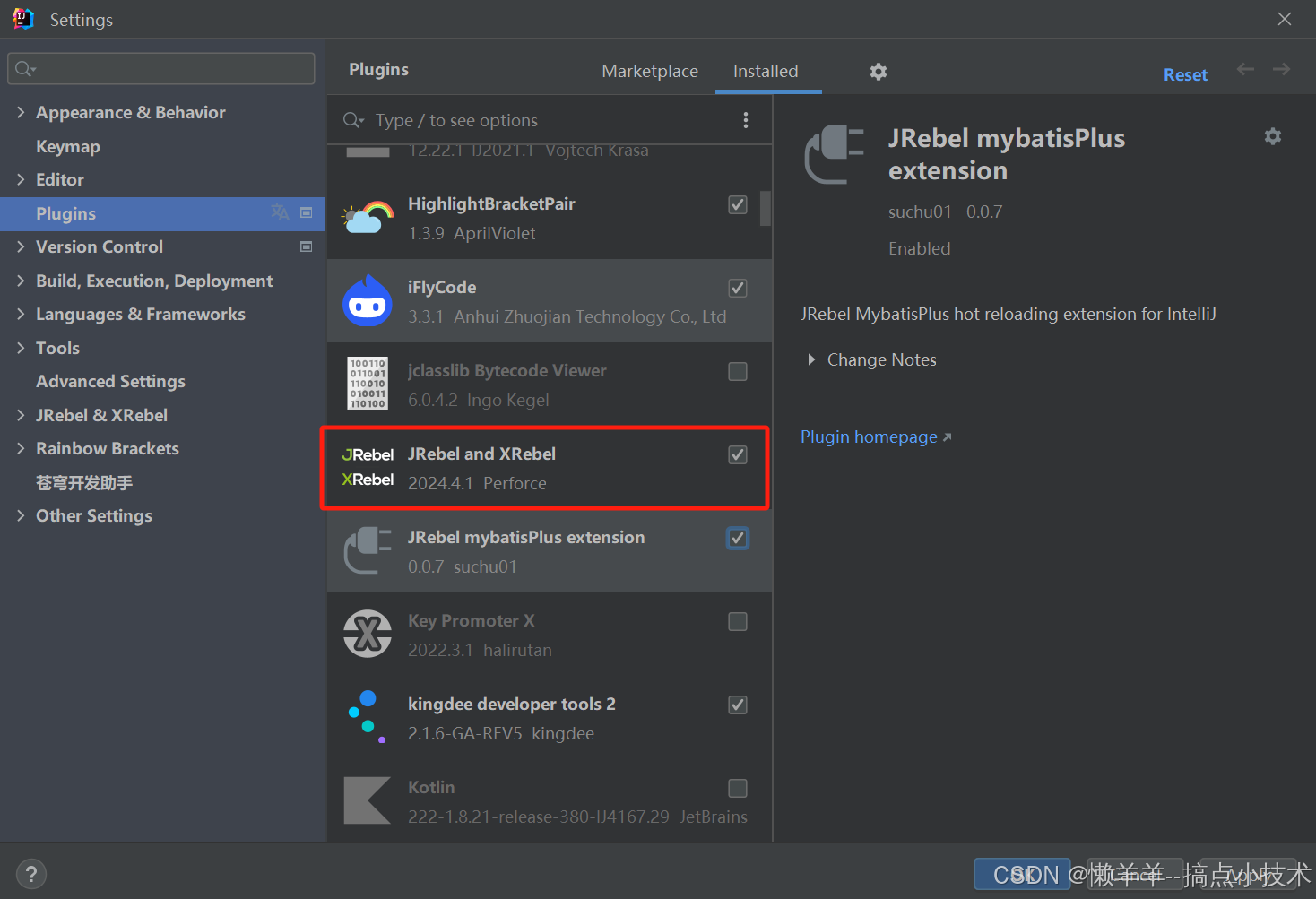Screen dimensions: 1316x899
Task: Open 苍穹开发助手 settings page
Action: 84,482
